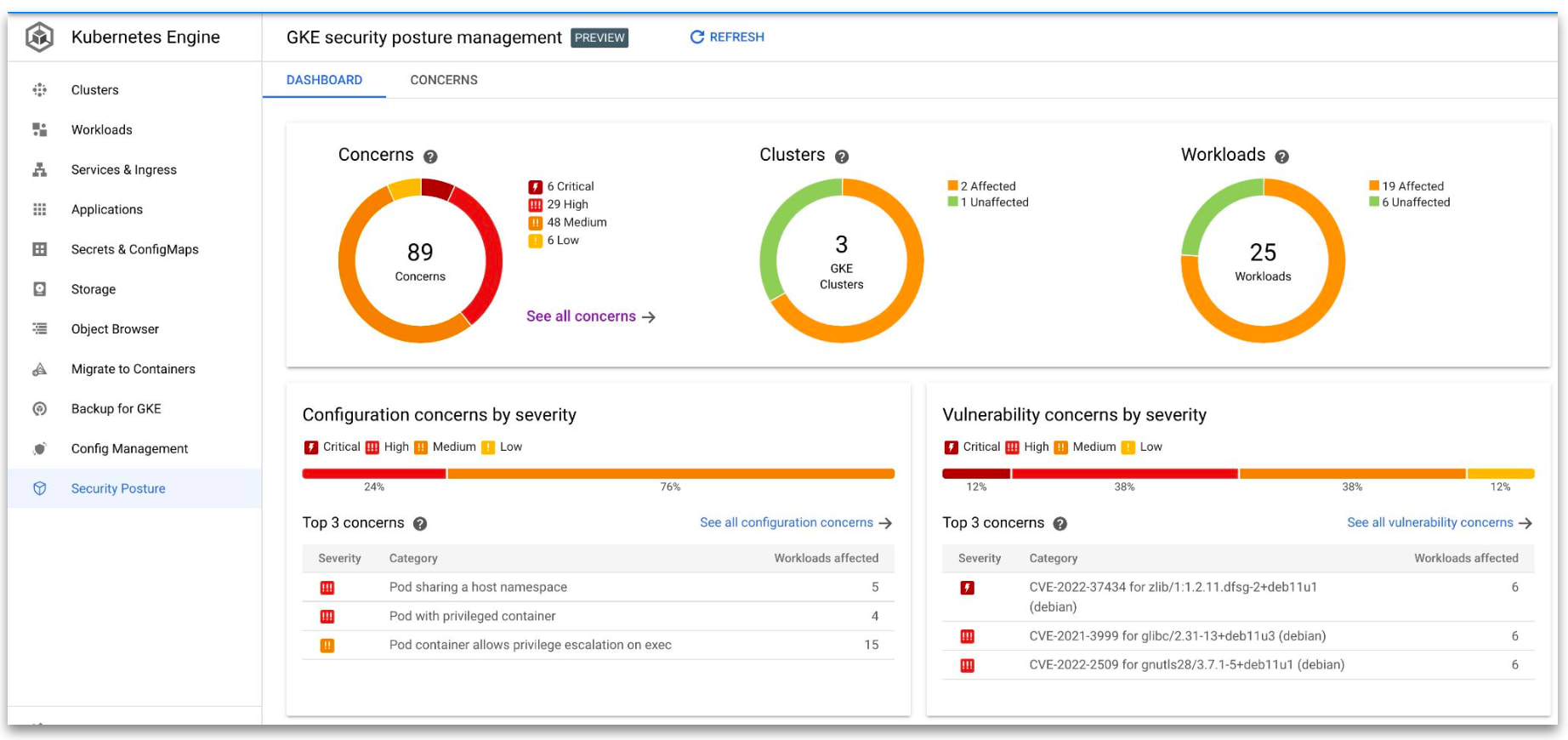This screenshot has height=740, width=1568.
Task: Open Backup for GKE in sidebar
Action: click(x=134, y=408)
